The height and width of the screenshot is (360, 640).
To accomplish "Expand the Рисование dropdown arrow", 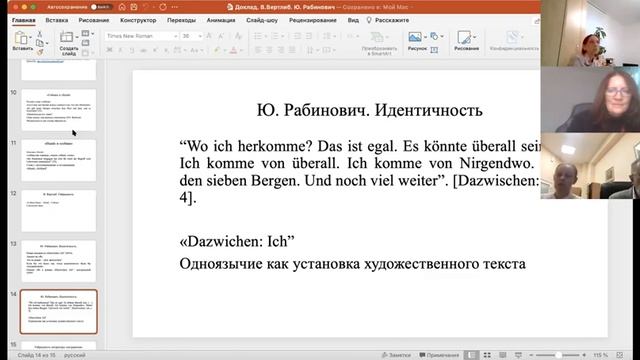I will point(474,37).
